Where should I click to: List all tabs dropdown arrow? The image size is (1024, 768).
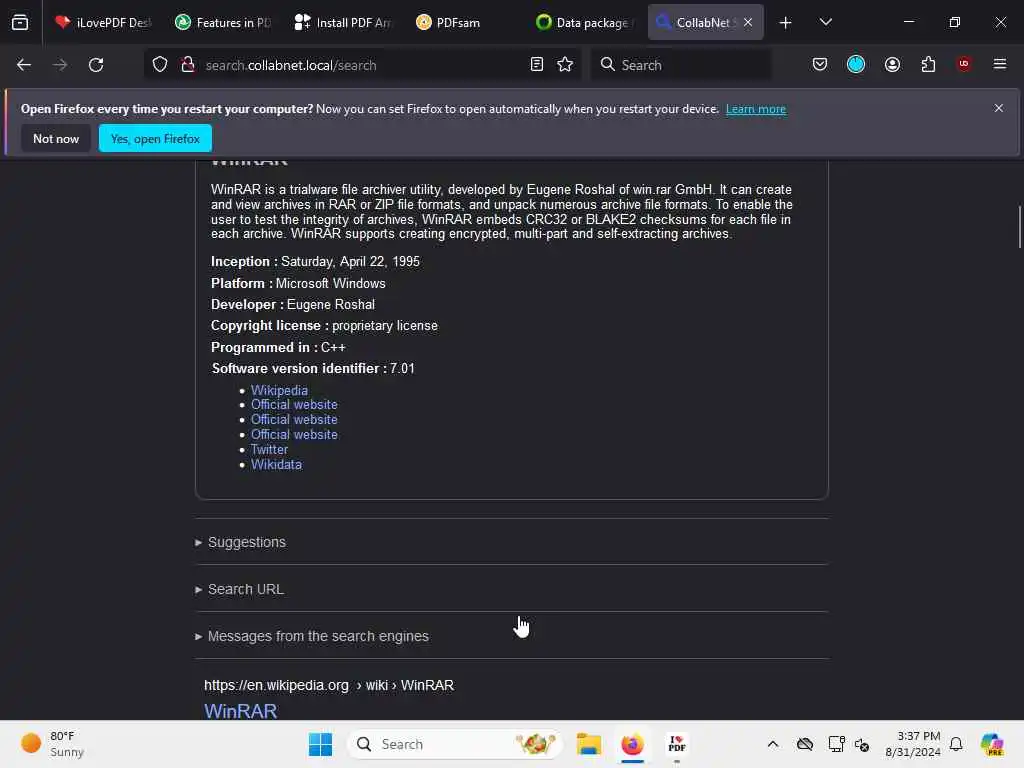point(825,22)
